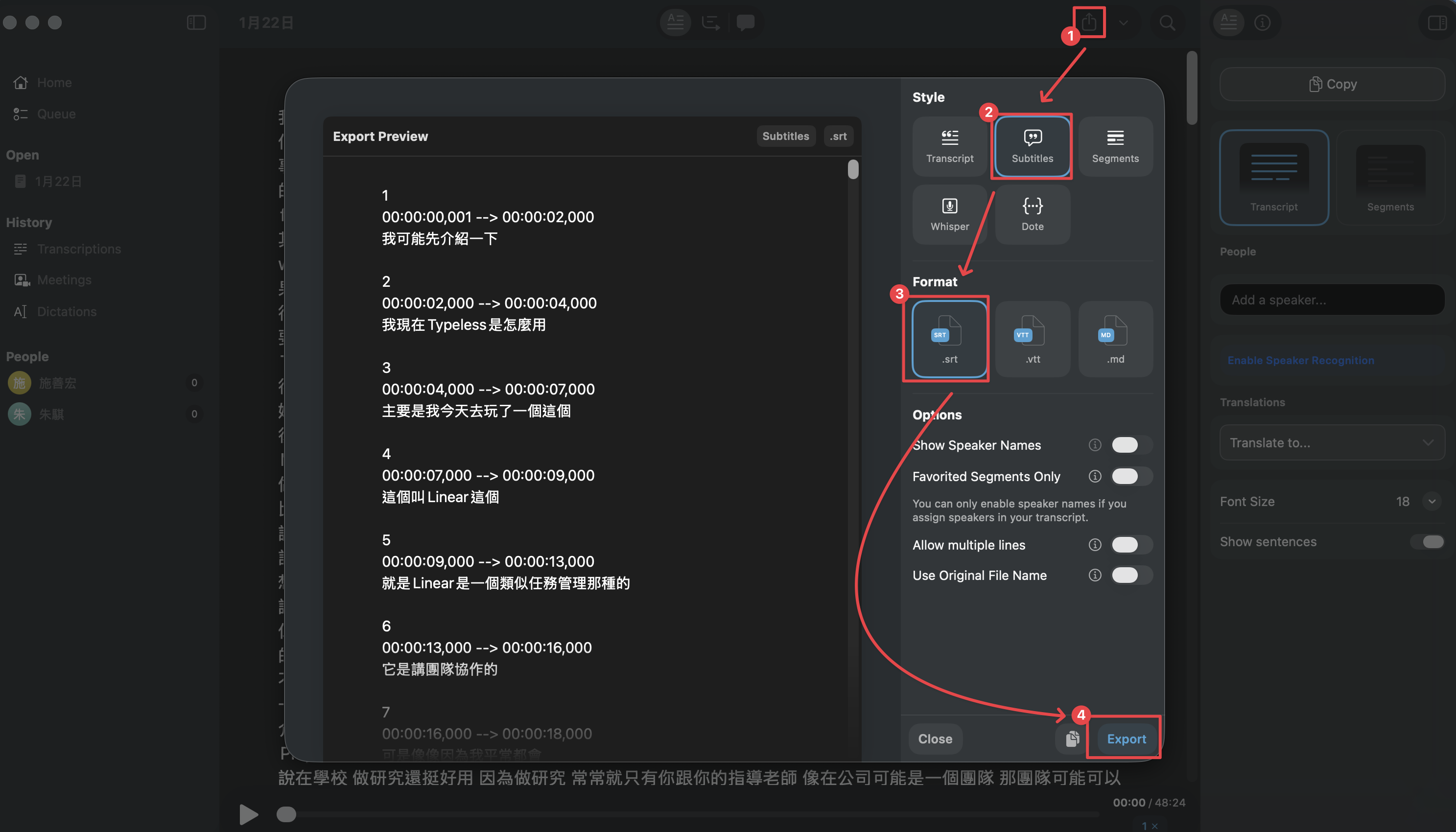Viewport: 1456px width, 832px height.
Task: Click the share/export icon in toolbar
Action: click(x=1088, y=23)
